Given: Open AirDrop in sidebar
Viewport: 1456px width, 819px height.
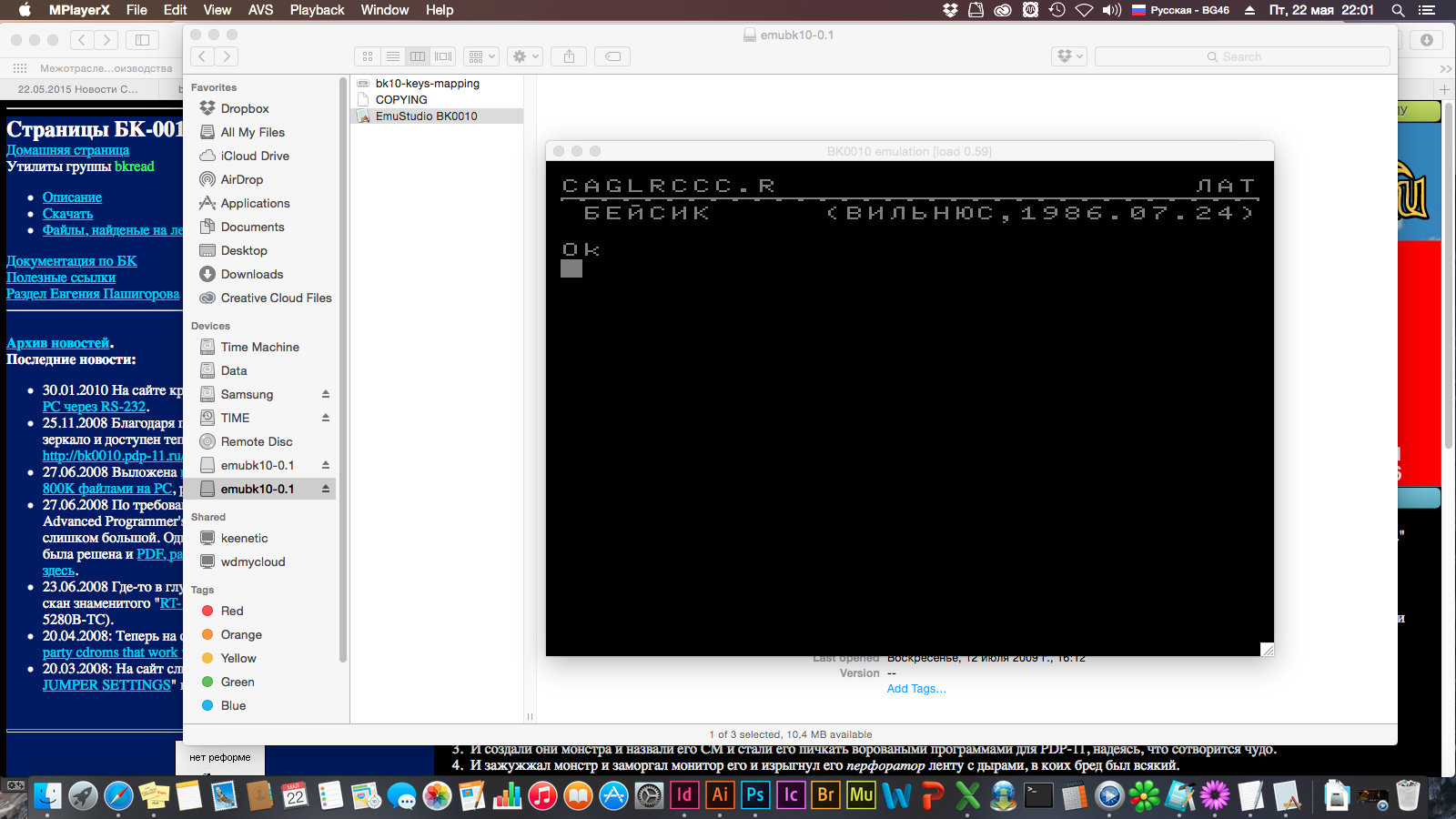Looking at the screenshot, I should (x=242, y=179).
